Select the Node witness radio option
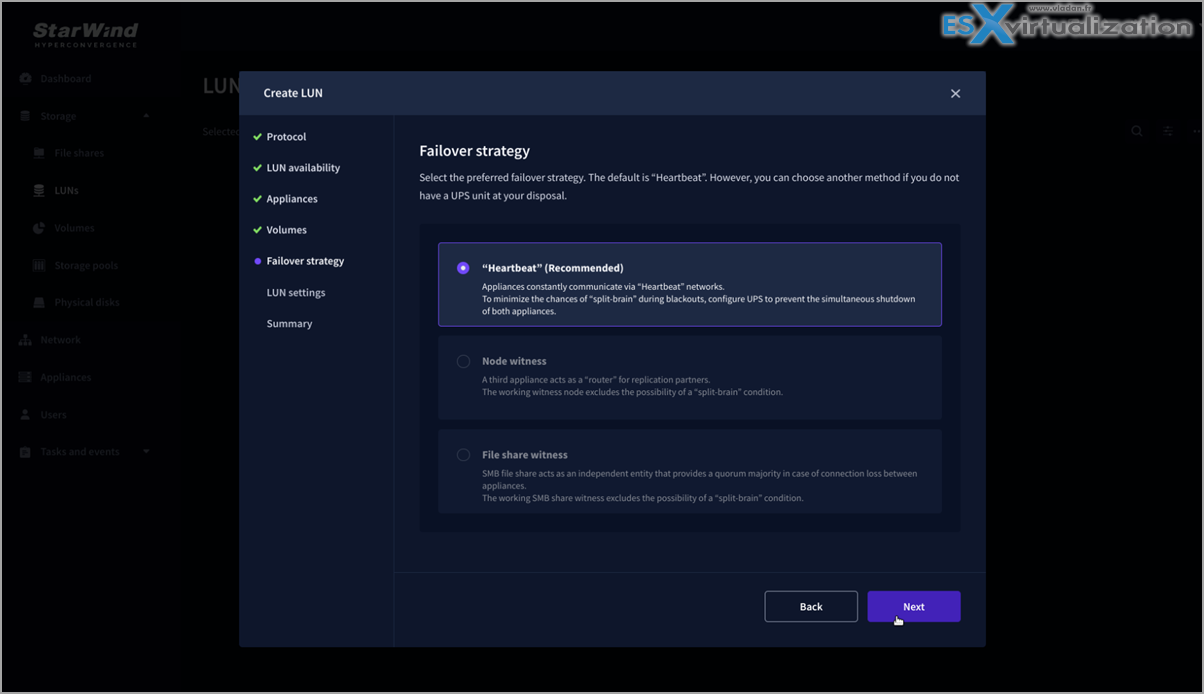 pos(463,361)
